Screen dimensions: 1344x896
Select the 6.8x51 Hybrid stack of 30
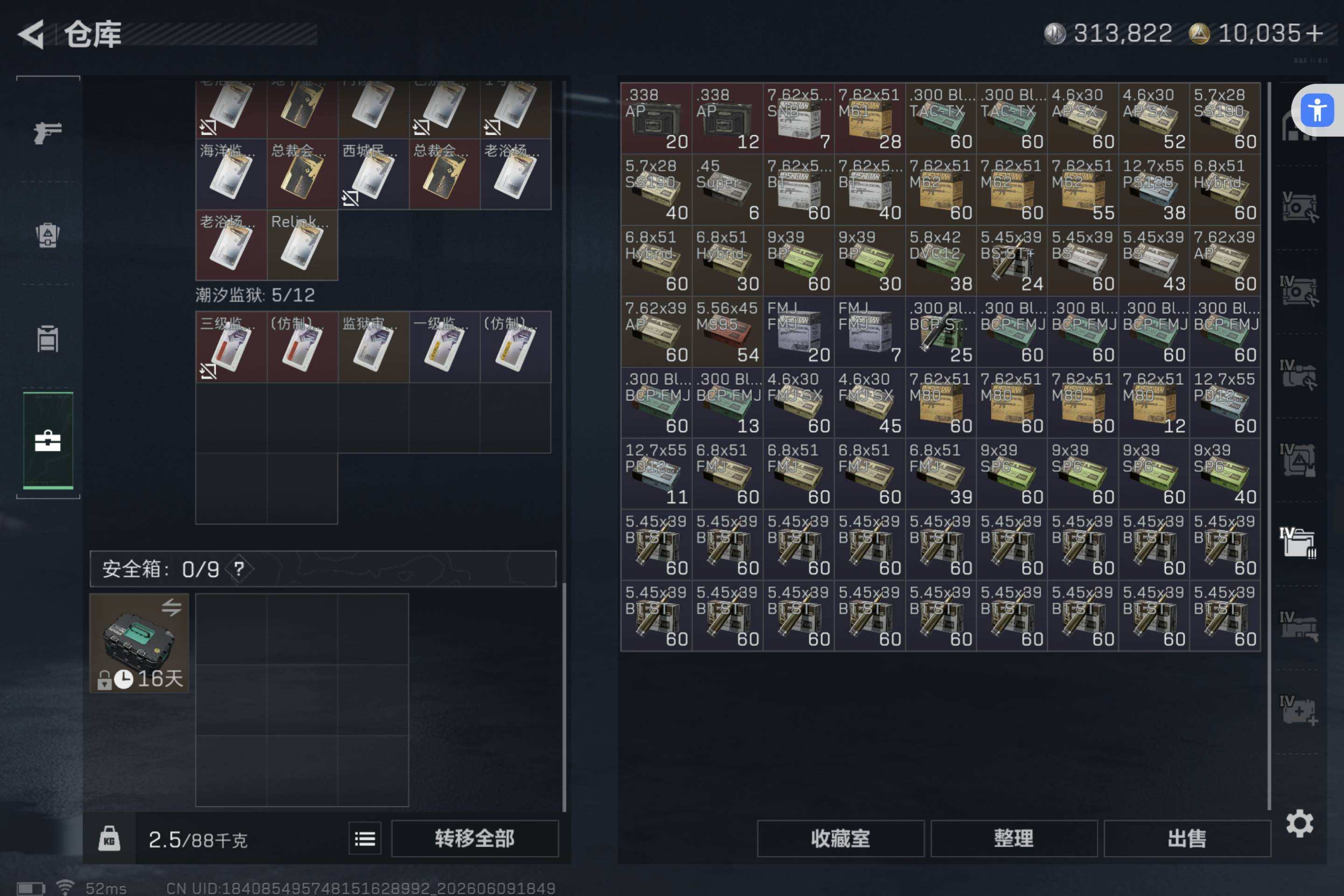[728, 260]
